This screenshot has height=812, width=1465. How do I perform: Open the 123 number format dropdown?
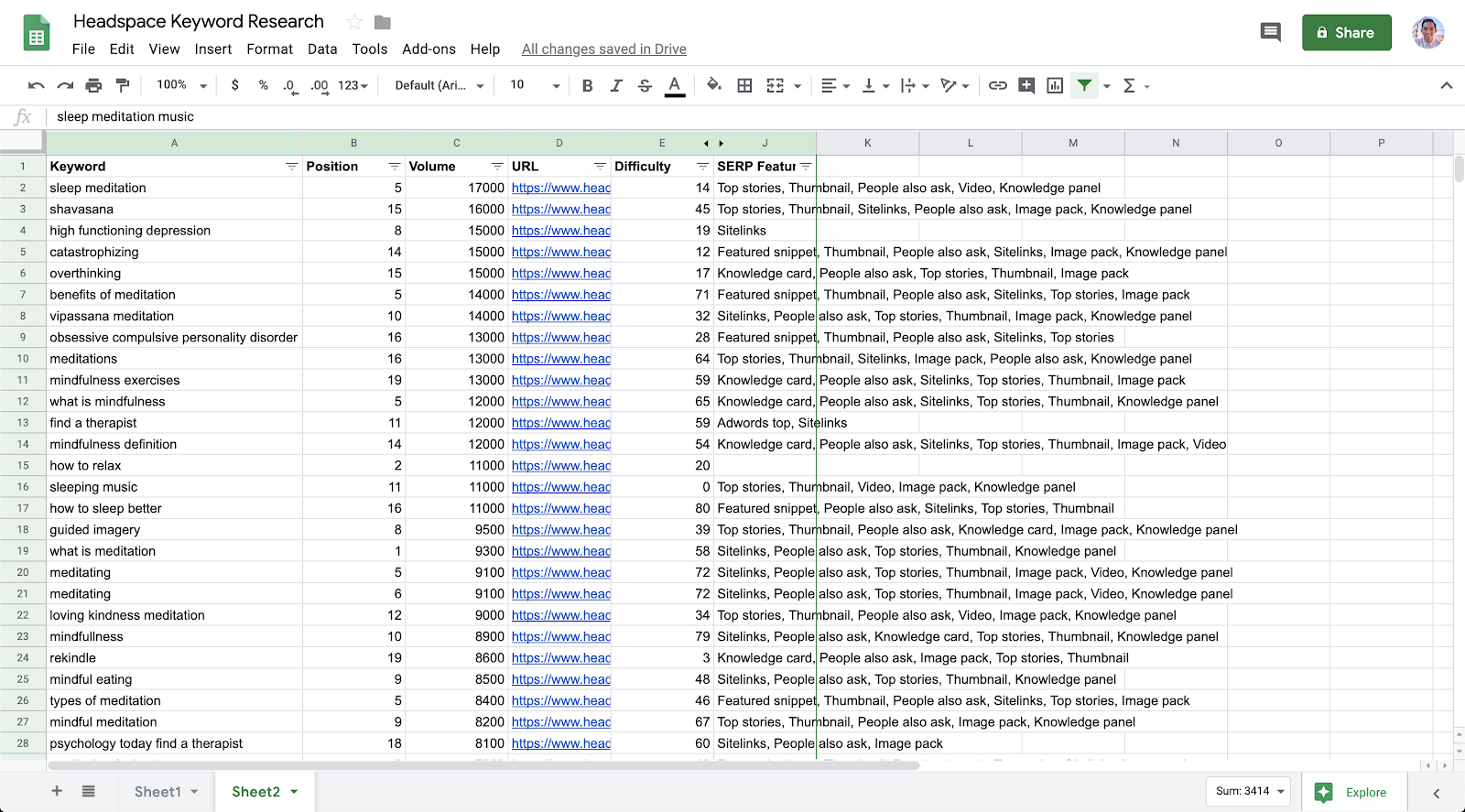pyautogui.click(x=353, y=85)
